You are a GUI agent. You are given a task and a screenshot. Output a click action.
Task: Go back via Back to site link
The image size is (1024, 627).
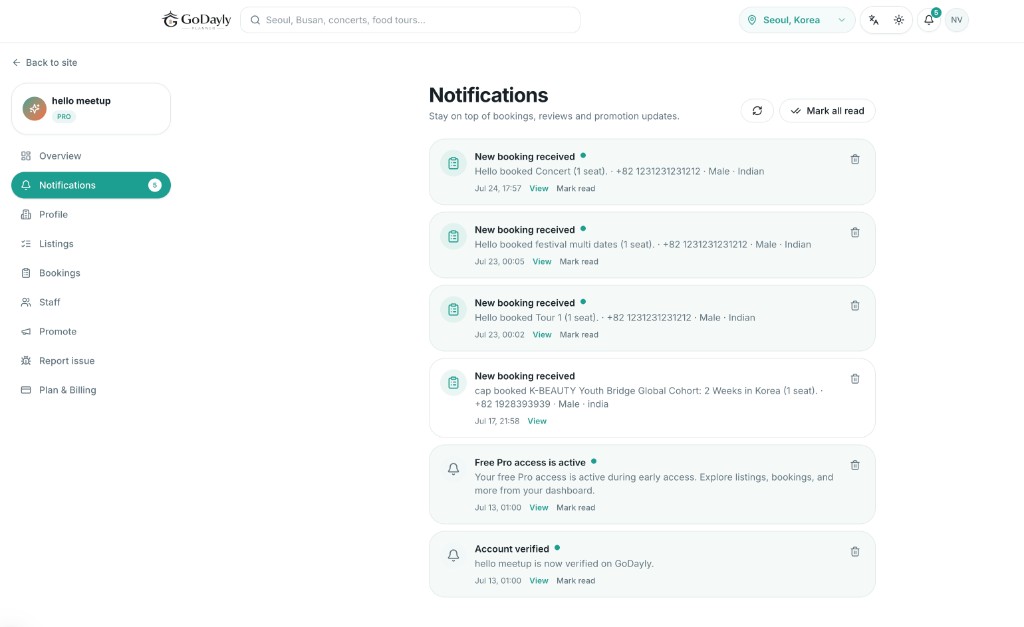44,63
